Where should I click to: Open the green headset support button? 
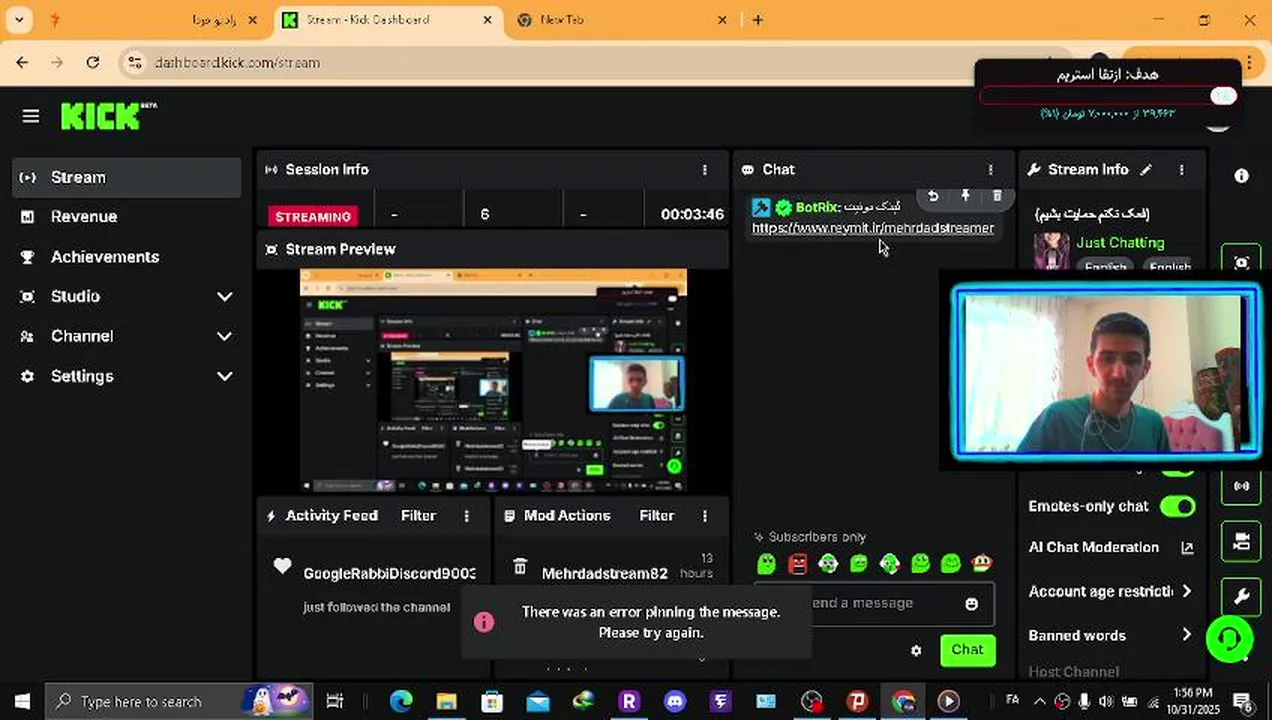1229,638
